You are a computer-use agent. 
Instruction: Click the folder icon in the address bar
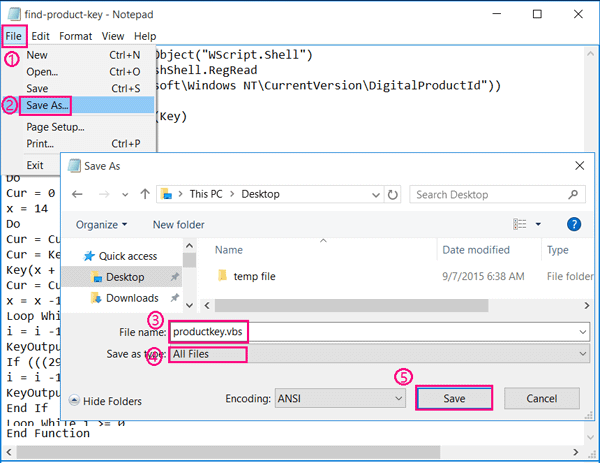(166, 194)
